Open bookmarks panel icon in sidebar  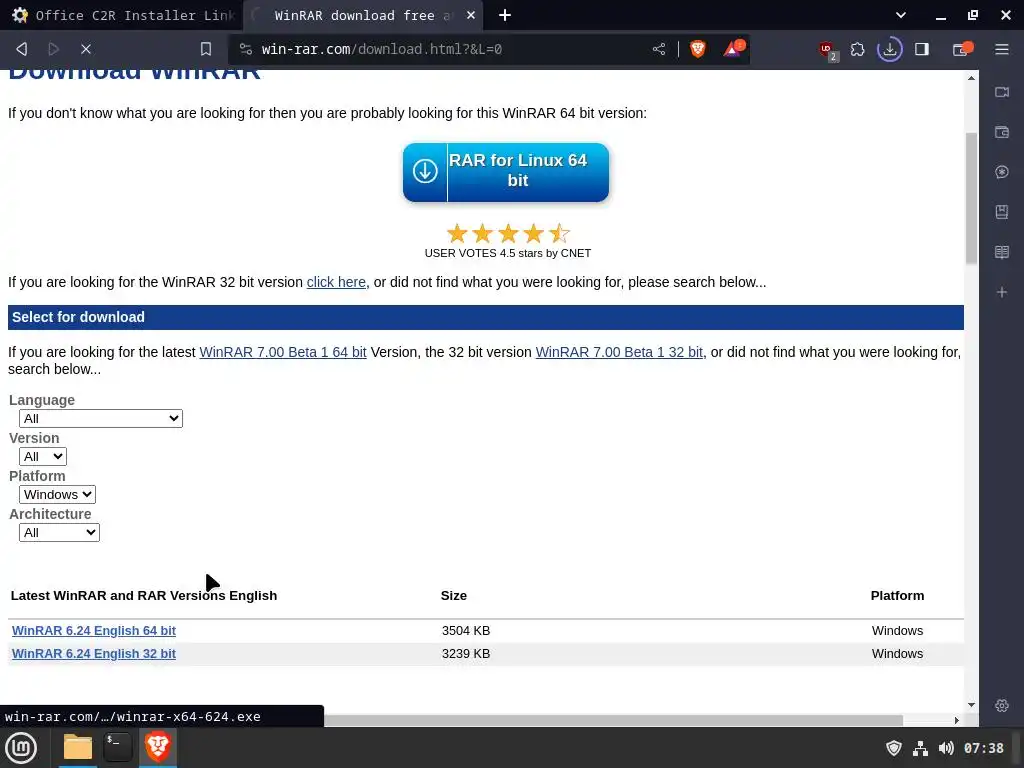pos(1002,212)
